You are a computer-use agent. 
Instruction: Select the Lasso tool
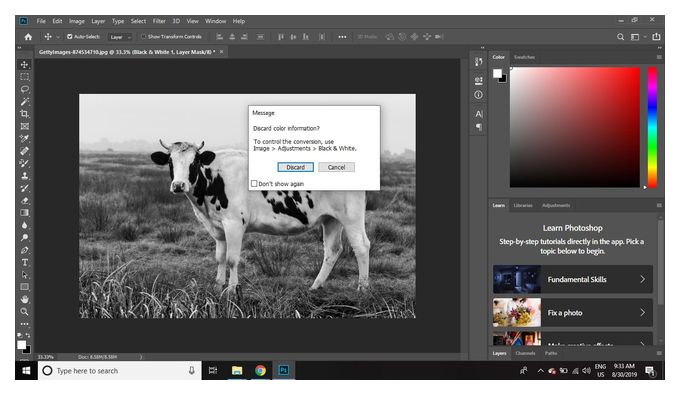25,89
